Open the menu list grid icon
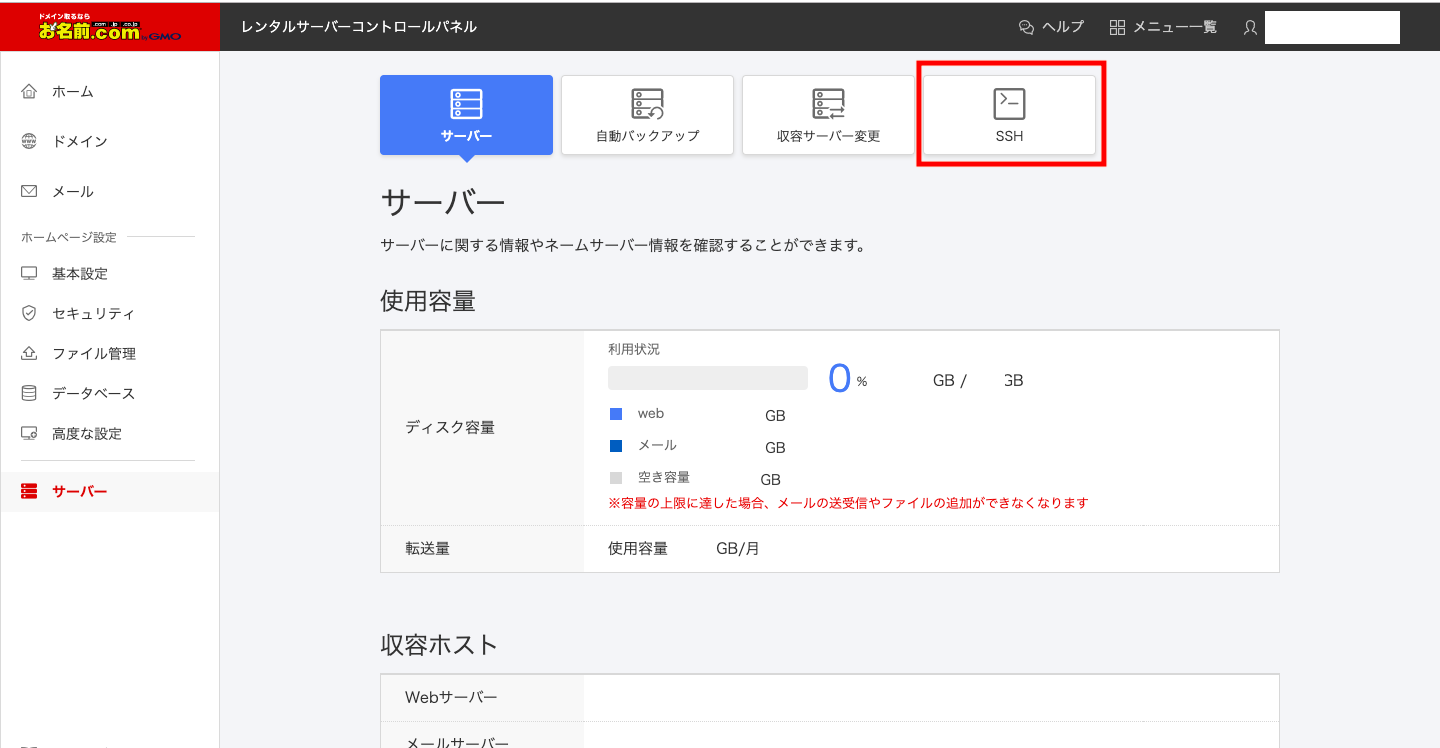The width and height of the screenshot is (1440, 748). tap(1117, 27)
